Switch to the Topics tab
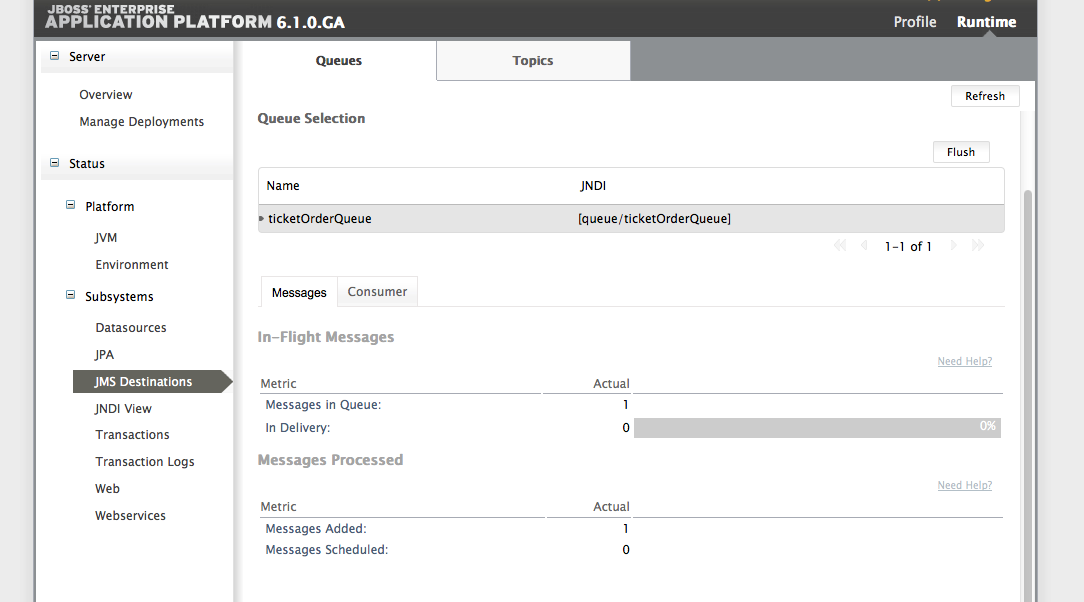The height and width of the screenshot is (602, 1084). (x=532, y=60)
